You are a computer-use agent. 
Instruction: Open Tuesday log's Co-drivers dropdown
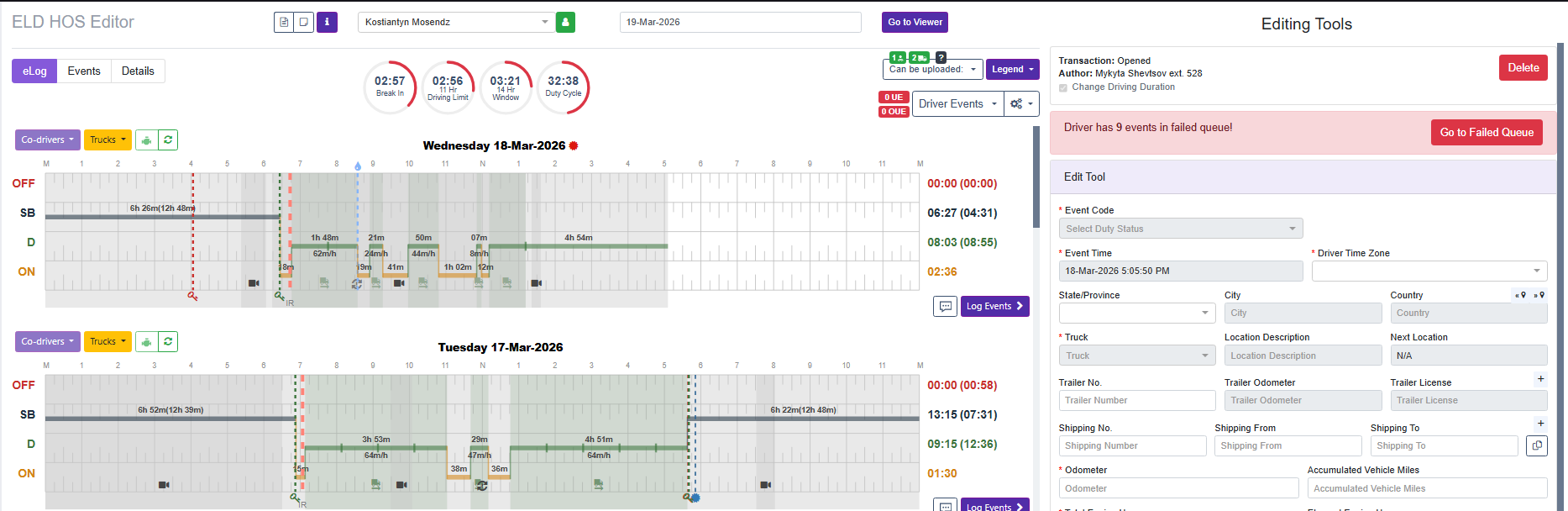(48, 341)
